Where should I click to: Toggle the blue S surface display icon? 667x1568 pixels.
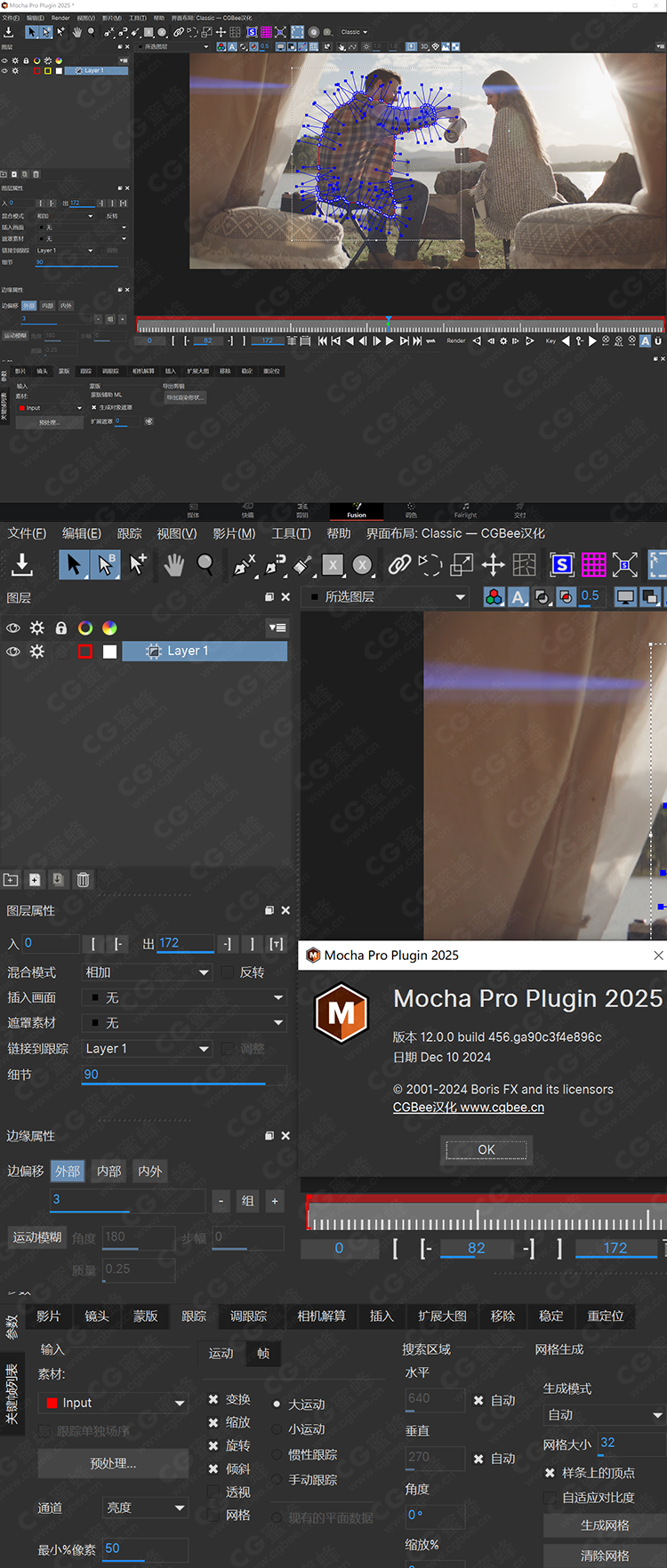tap(562, 564)
